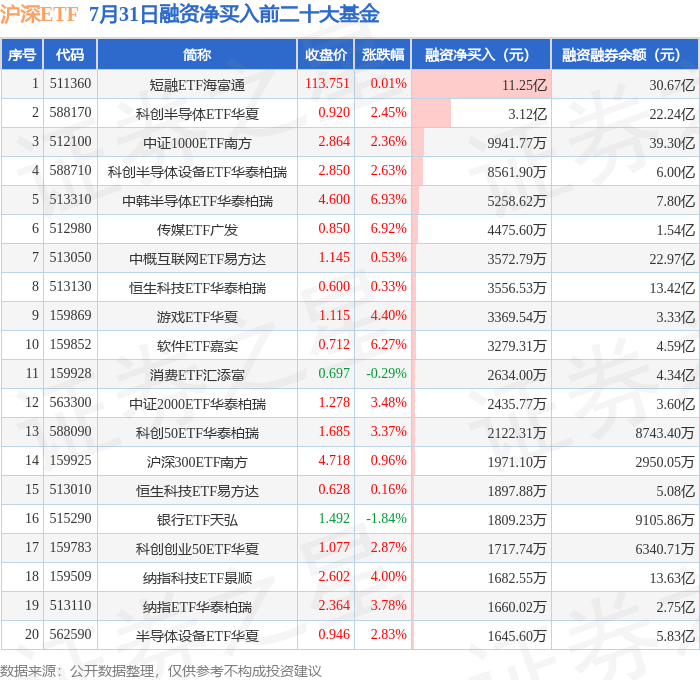Select 中证1000ETF南方 row name
Screen dimensions: 700x680
(197, 143)
